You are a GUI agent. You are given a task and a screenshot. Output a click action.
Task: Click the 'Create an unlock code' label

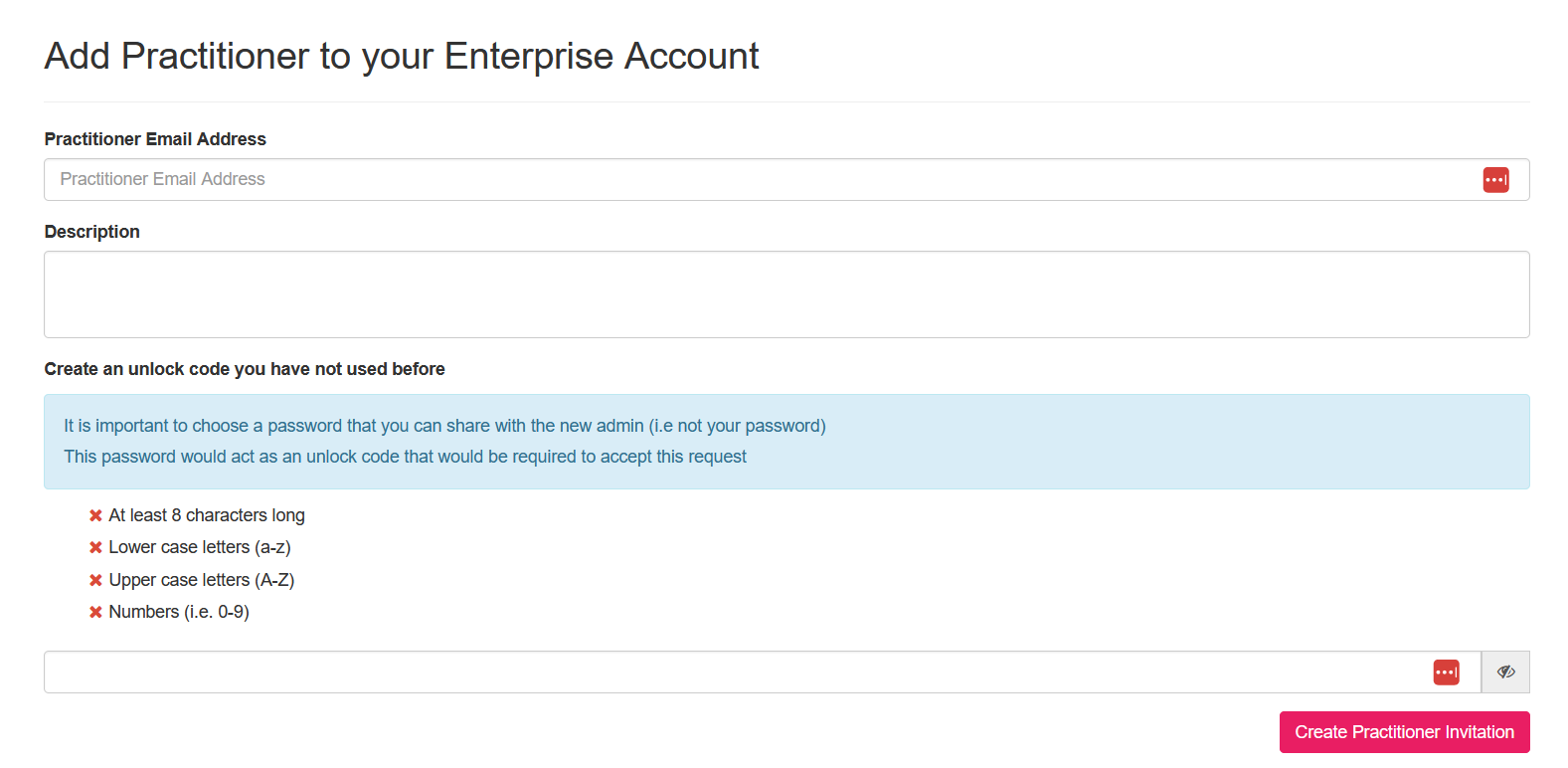click(x=244, y=368)
